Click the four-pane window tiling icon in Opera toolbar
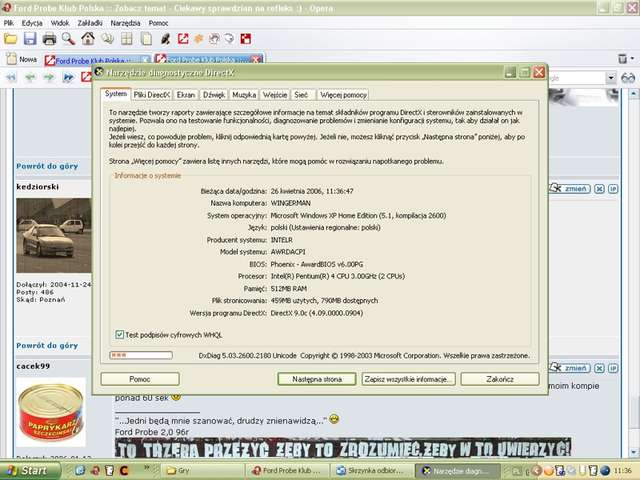Viewport: 640px width, 480px height. click(x=127, y=39)
